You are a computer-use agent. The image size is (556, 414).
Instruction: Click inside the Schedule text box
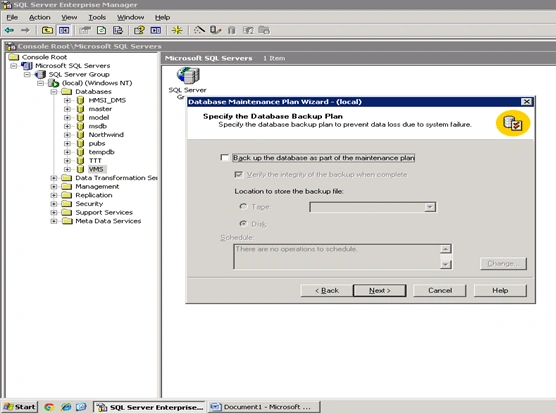point(337,256)
